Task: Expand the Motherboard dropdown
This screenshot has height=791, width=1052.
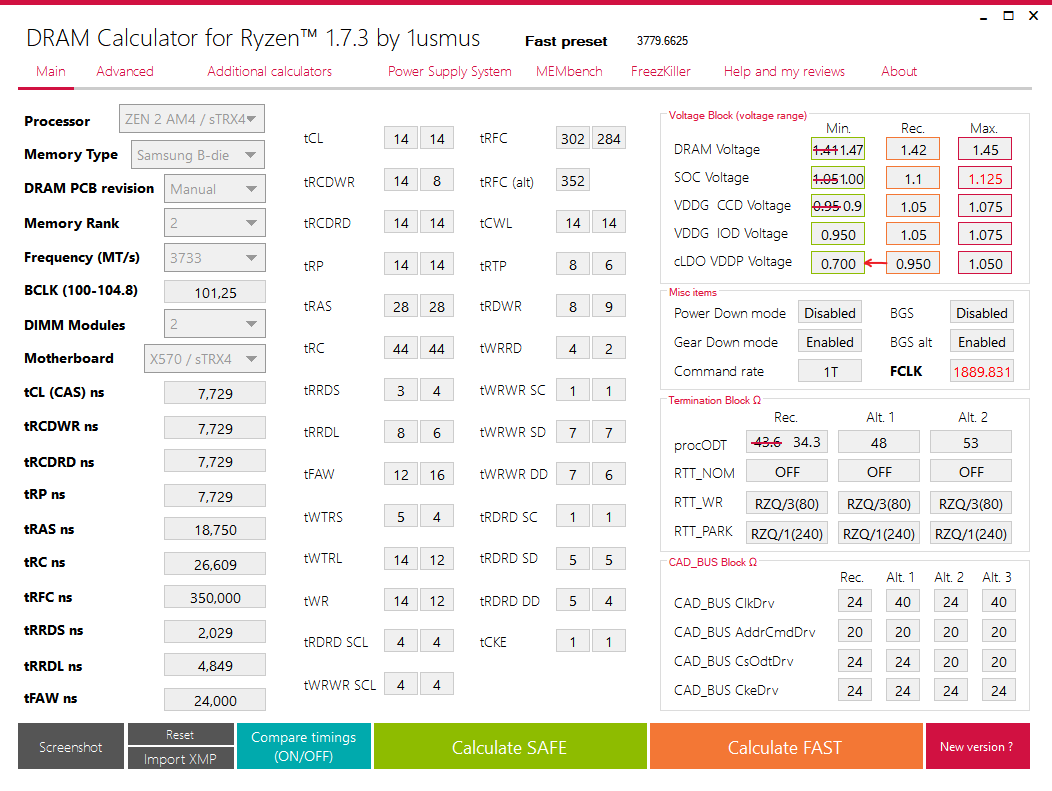Action: tap(205, 358)
